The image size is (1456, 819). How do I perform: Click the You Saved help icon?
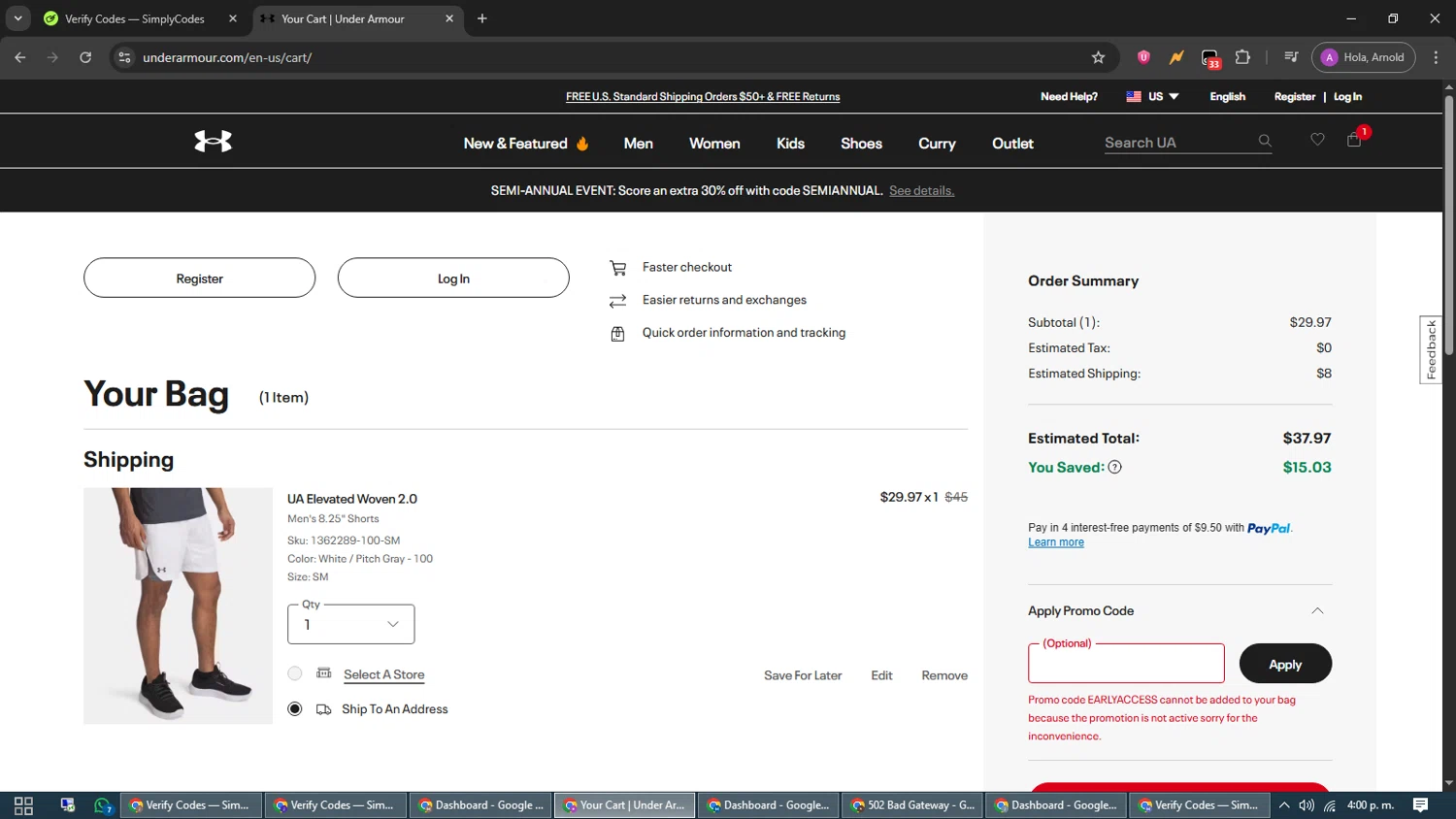coord(1114,468)
